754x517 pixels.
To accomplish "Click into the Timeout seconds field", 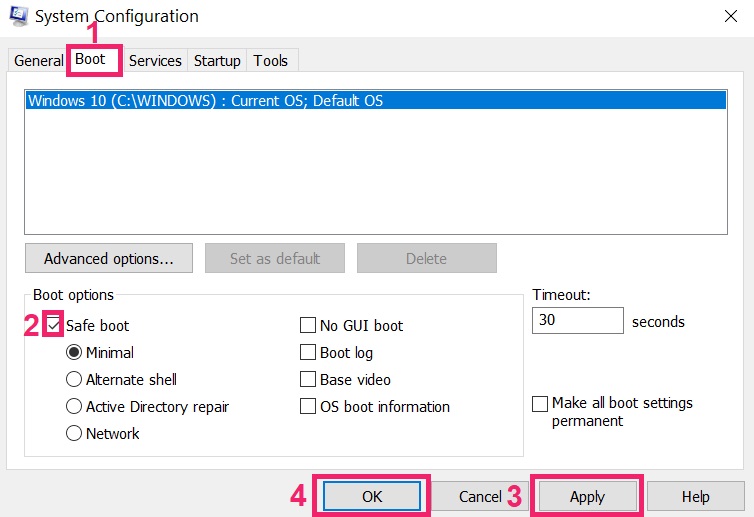I will (578, 320).
